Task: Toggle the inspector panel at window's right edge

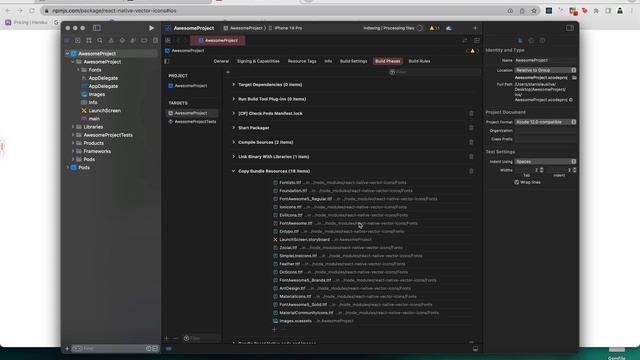Action: tap(570, 28)
